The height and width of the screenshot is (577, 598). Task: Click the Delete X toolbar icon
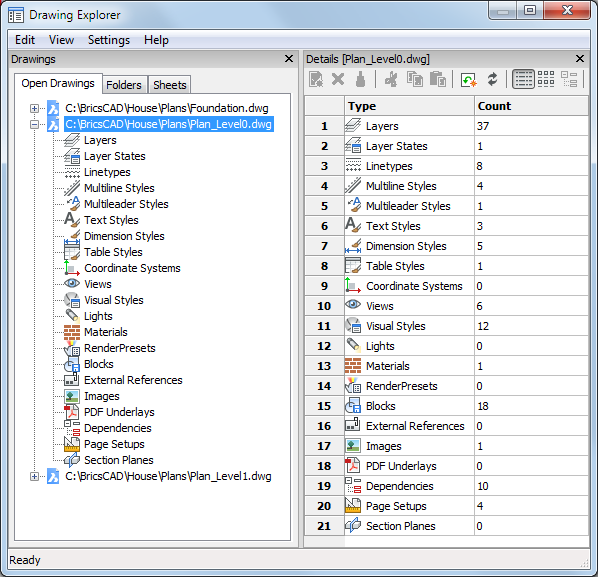(338, 79)
